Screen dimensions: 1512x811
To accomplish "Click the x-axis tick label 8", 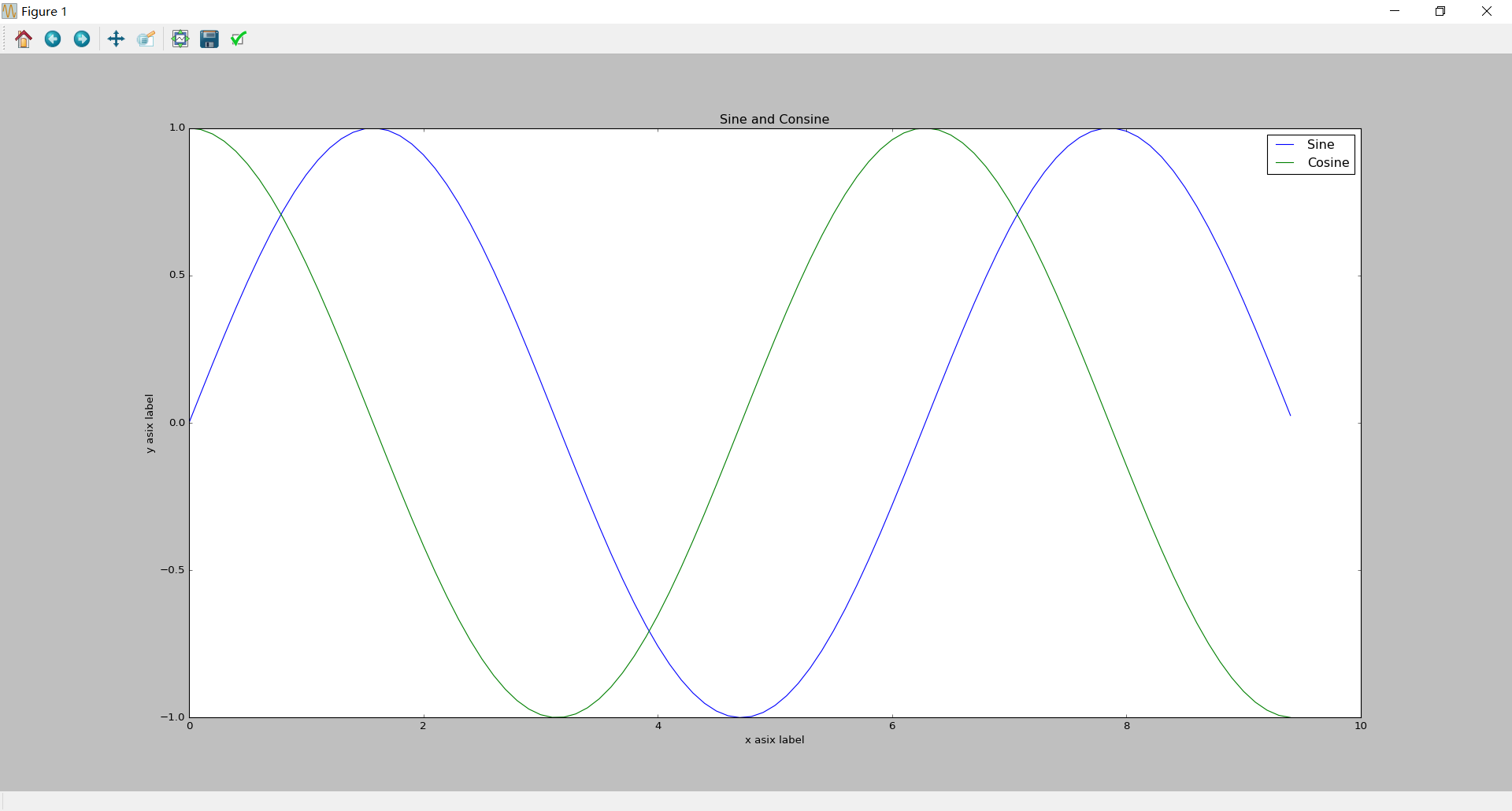I will click(1127, 726).
